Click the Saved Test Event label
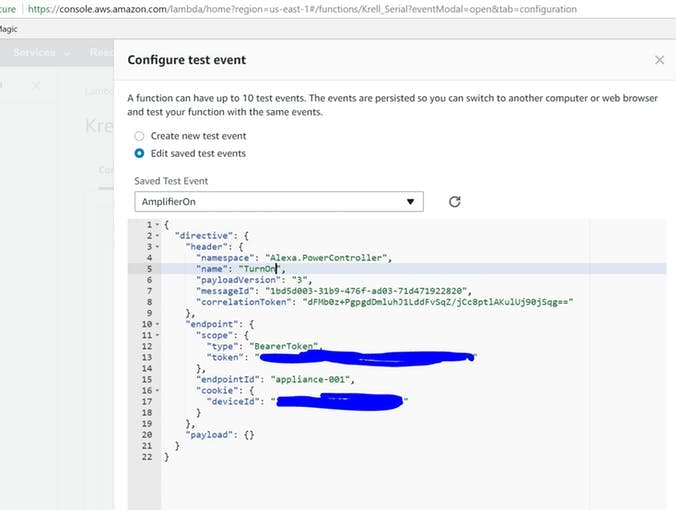 pos(171,181)
